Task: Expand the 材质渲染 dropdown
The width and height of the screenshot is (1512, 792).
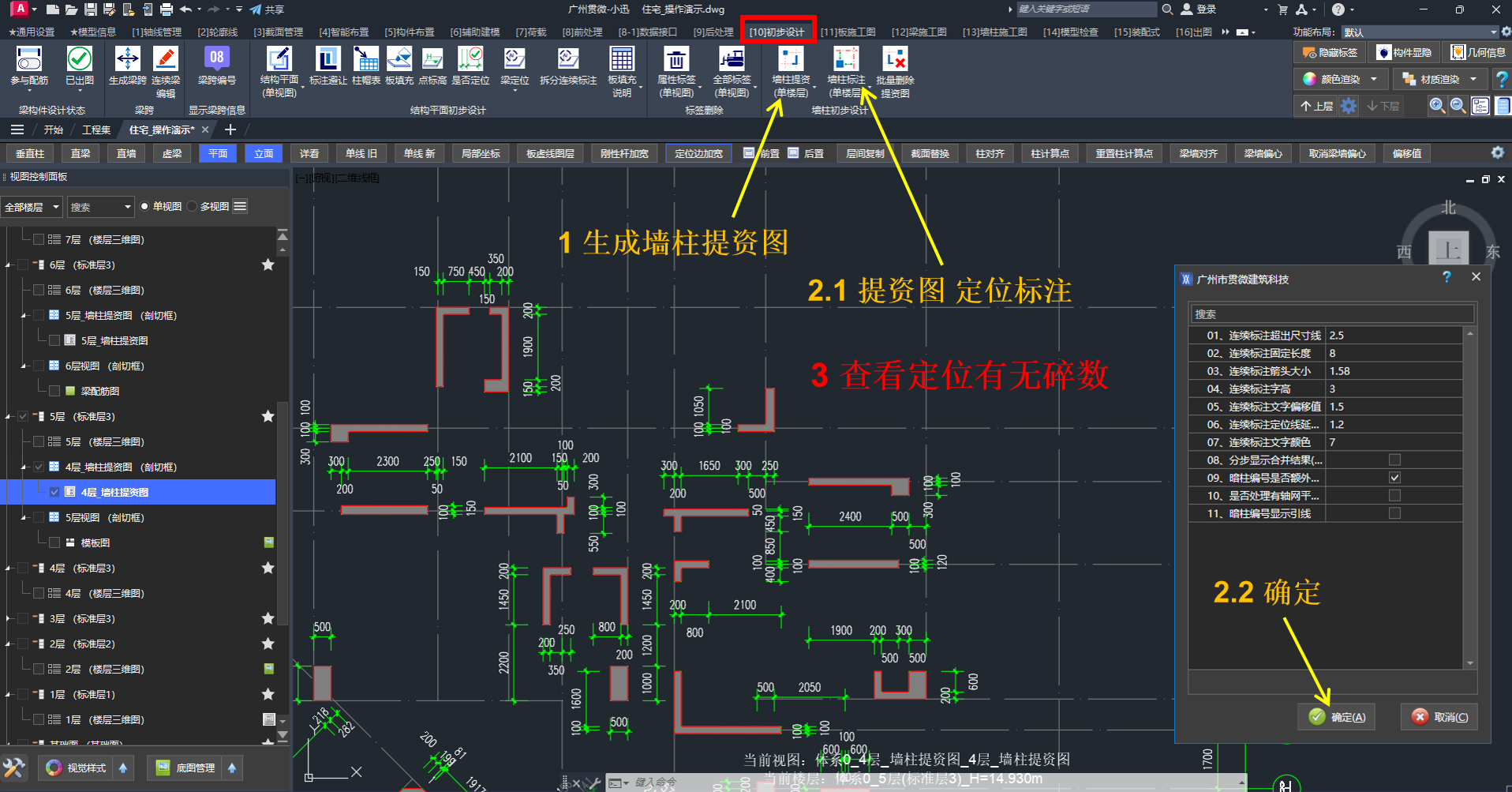Action: [x=1473, y=79]
